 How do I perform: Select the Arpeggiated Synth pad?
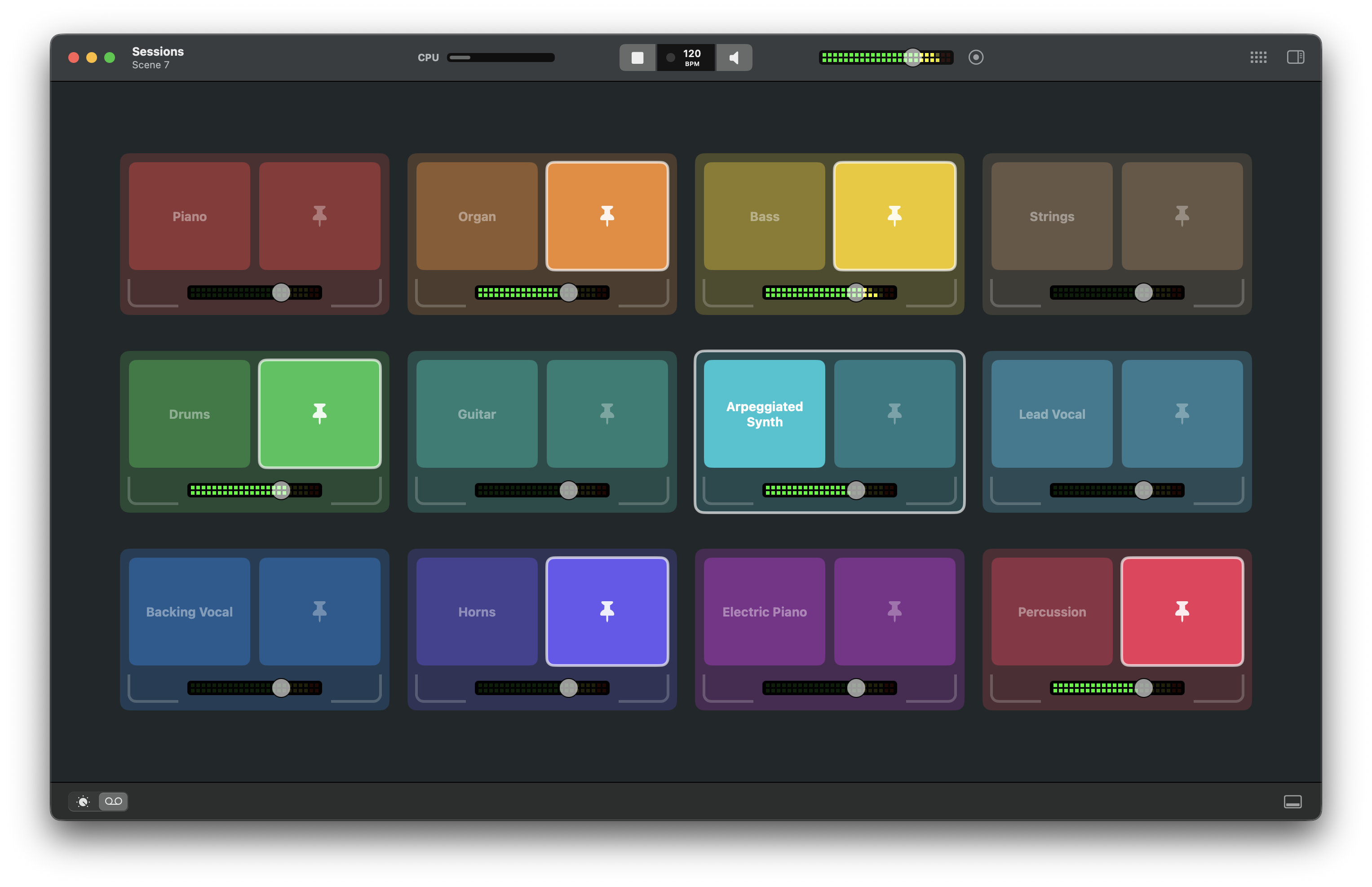click(764, 413)
